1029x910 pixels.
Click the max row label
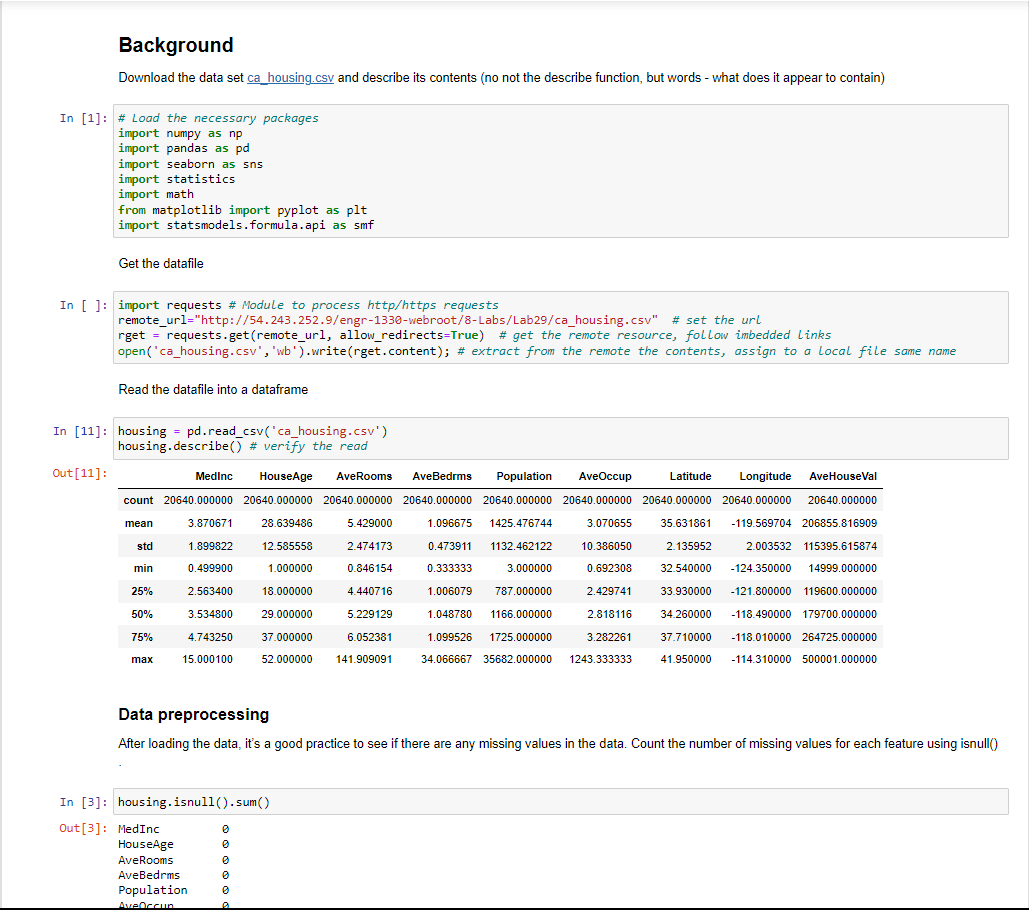point(140,659)
